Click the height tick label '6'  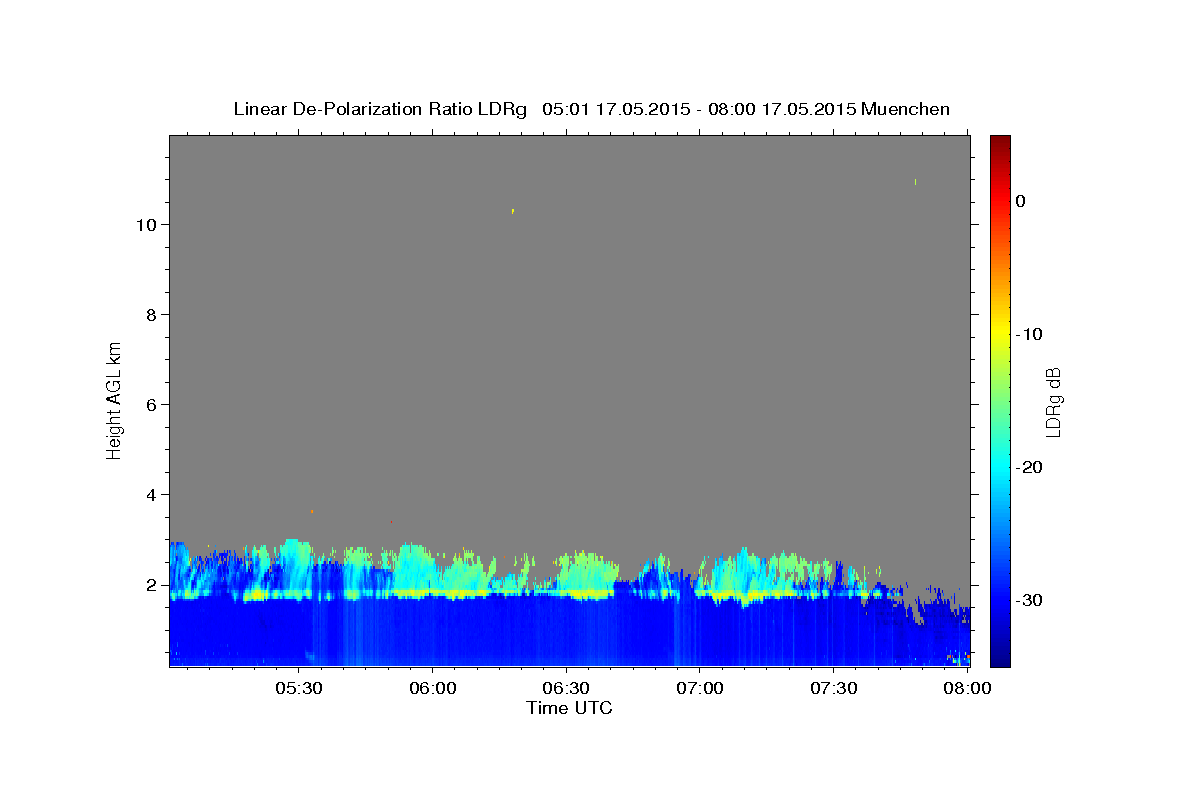(152, 405)
